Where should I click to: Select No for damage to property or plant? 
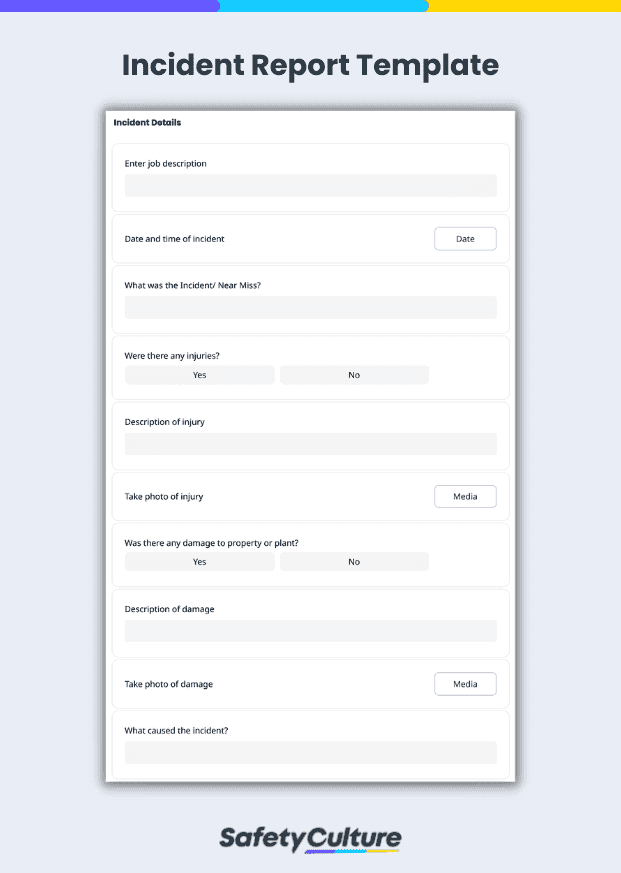click(354, 561)
